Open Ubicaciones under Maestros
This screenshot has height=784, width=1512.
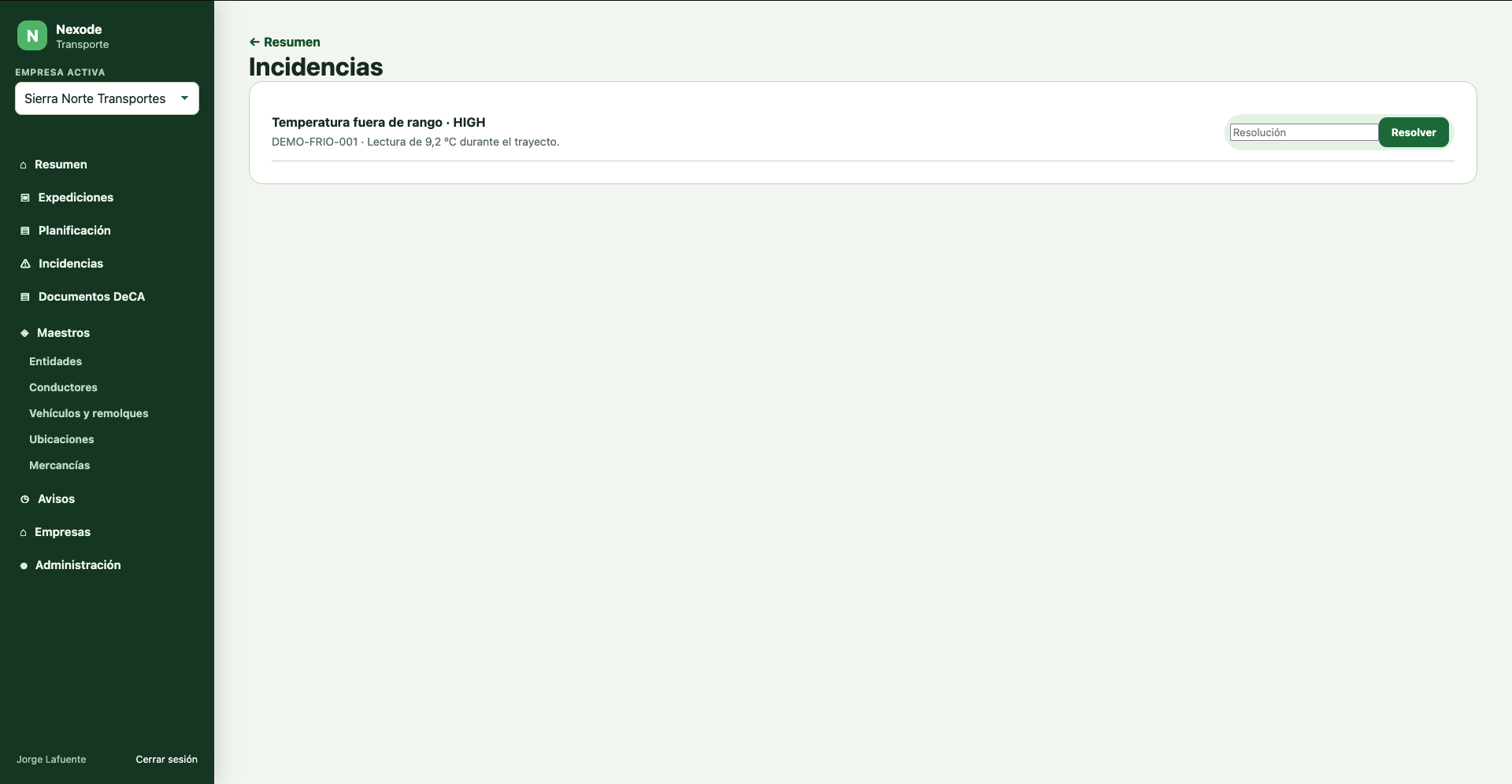(61, 439)
